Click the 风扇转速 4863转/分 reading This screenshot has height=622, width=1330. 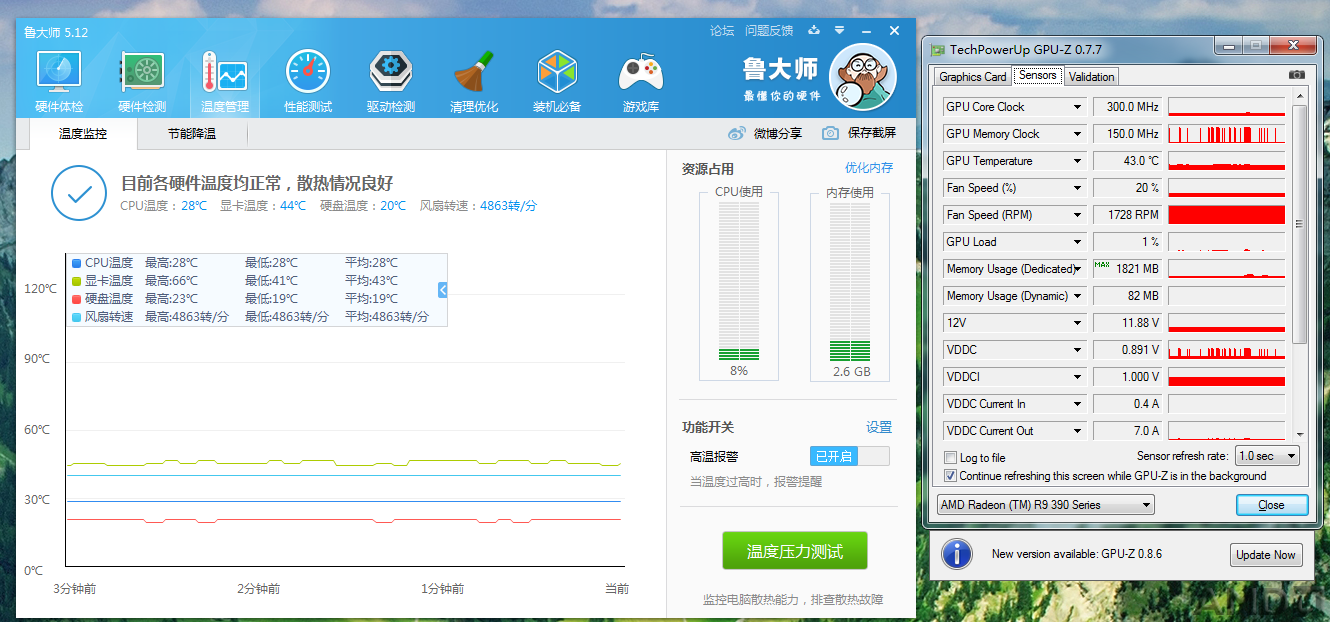pos(478,206)
